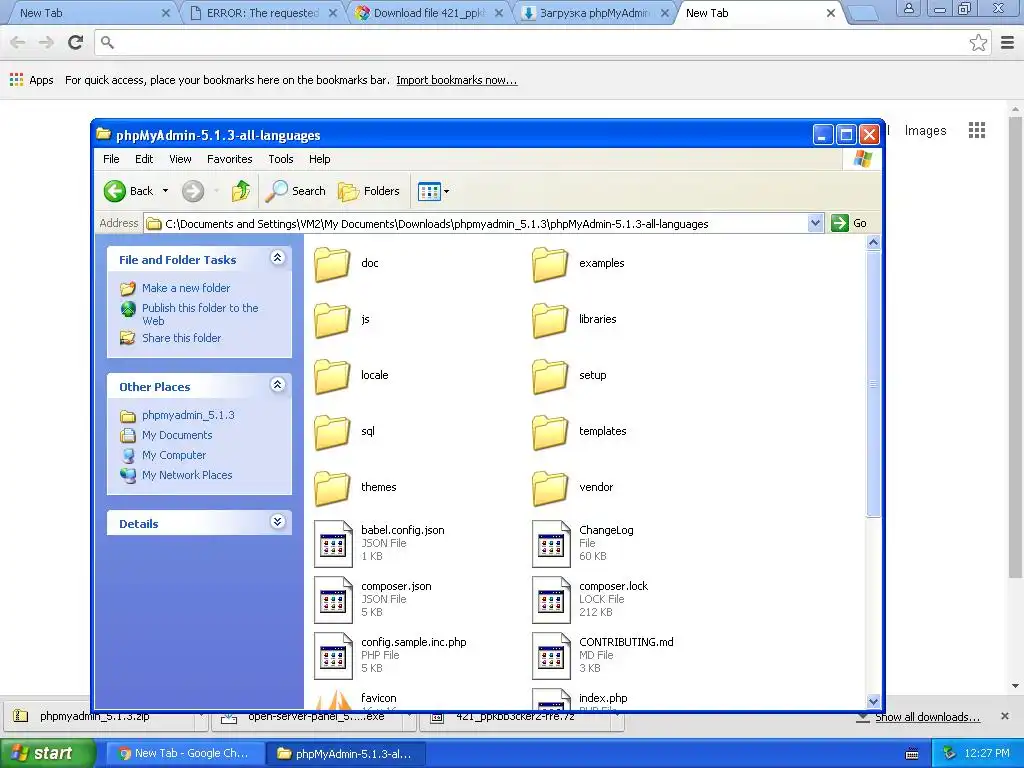Select the js folder icon

coord(332,320)
